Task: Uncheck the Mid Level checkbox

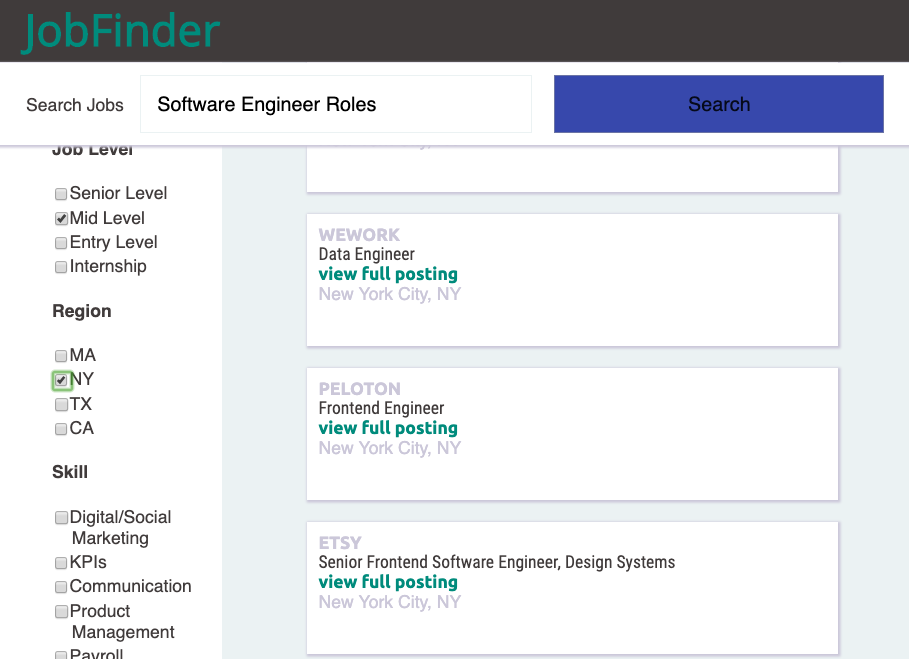Action: [61, 219]
